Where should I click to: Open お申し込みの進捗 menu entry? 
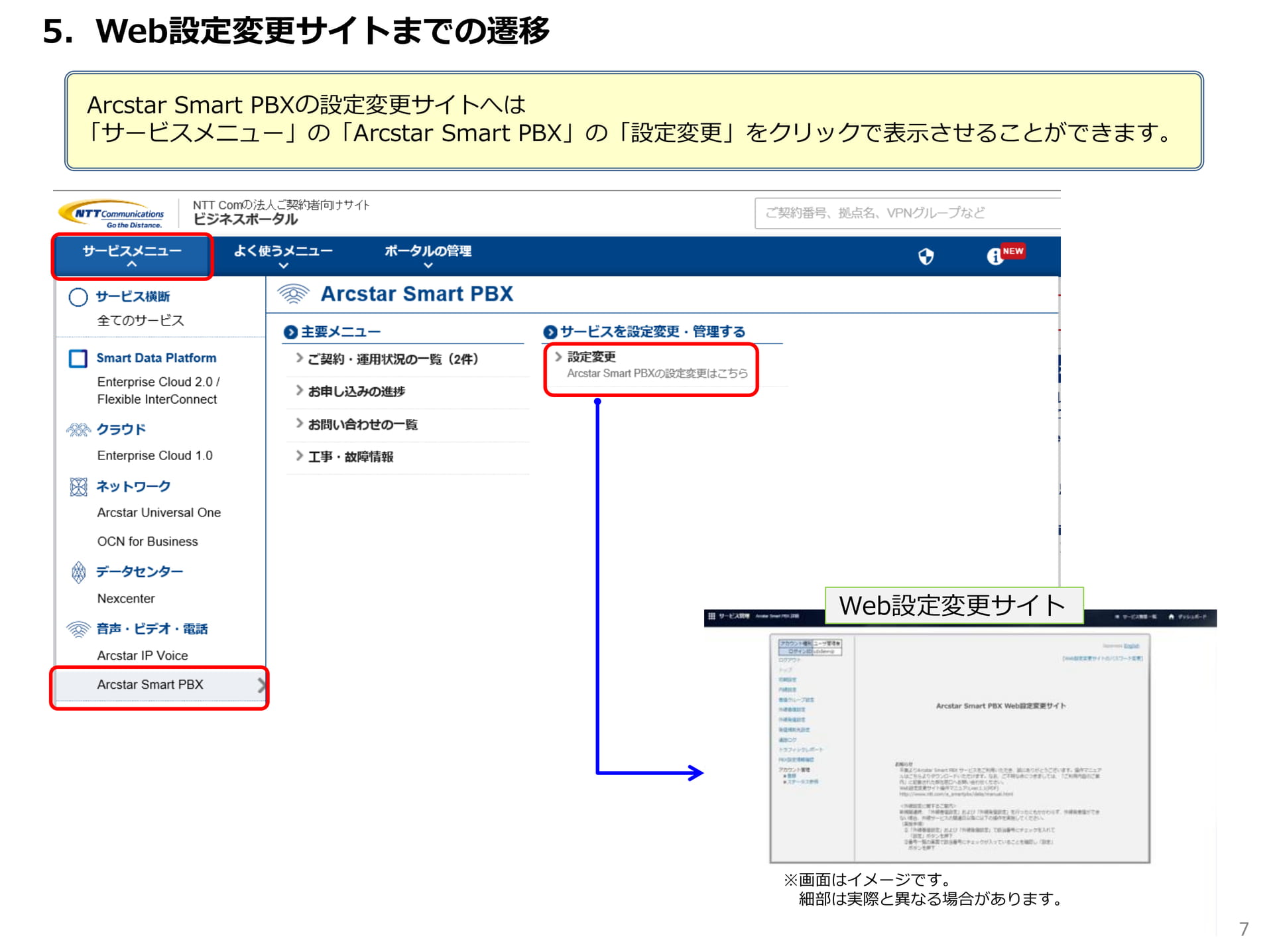tap(357, 392)
